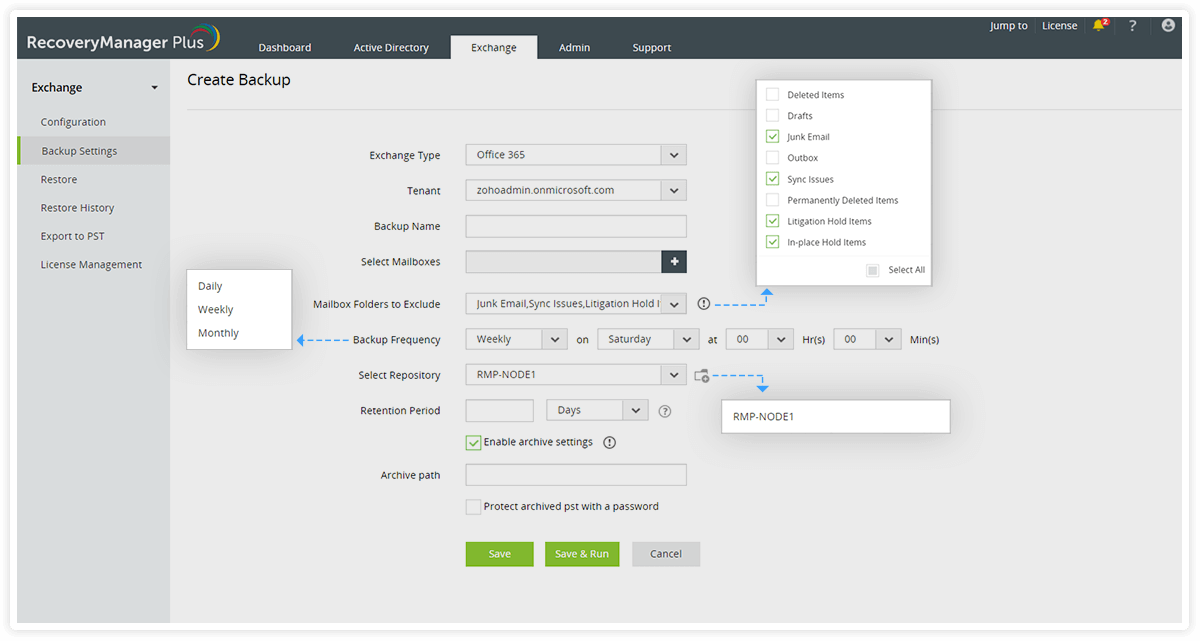This screenshot has height=641, width=1200.
Task: Check Protect archived pst with a password
Action: coord(474,507)
